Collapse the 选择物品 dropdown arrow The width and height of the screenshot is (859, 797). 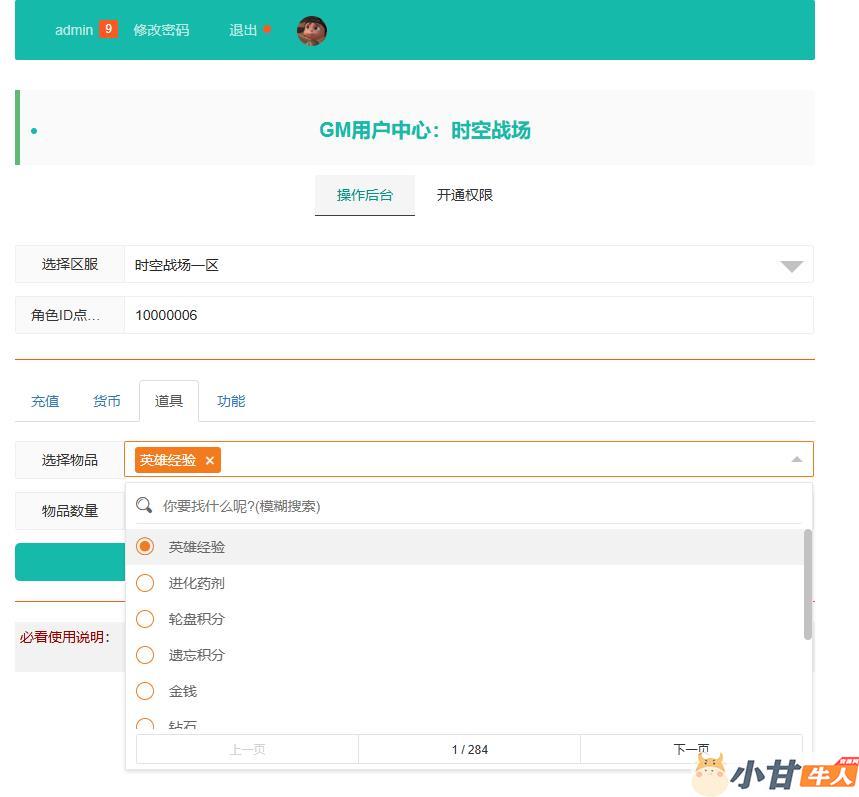coord(797,460)
